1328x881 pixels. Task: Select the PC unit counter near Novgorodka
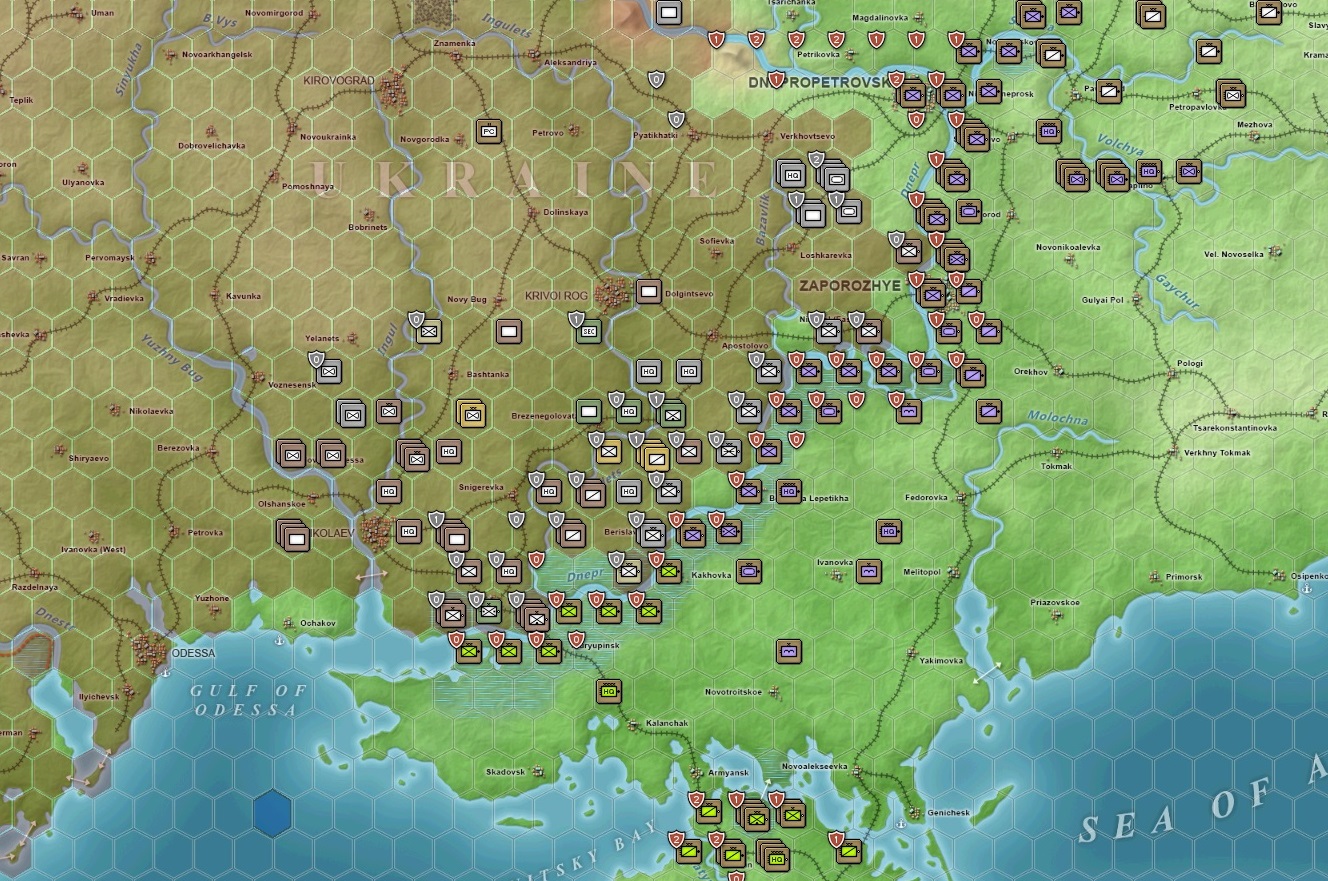click(489, 131)
